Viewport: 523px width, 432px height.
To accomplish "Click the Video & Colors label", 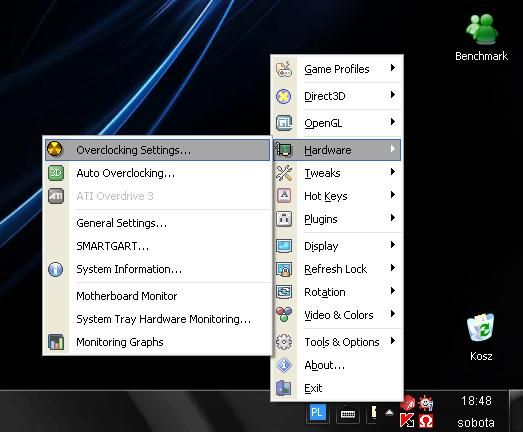I will point(339,315).
